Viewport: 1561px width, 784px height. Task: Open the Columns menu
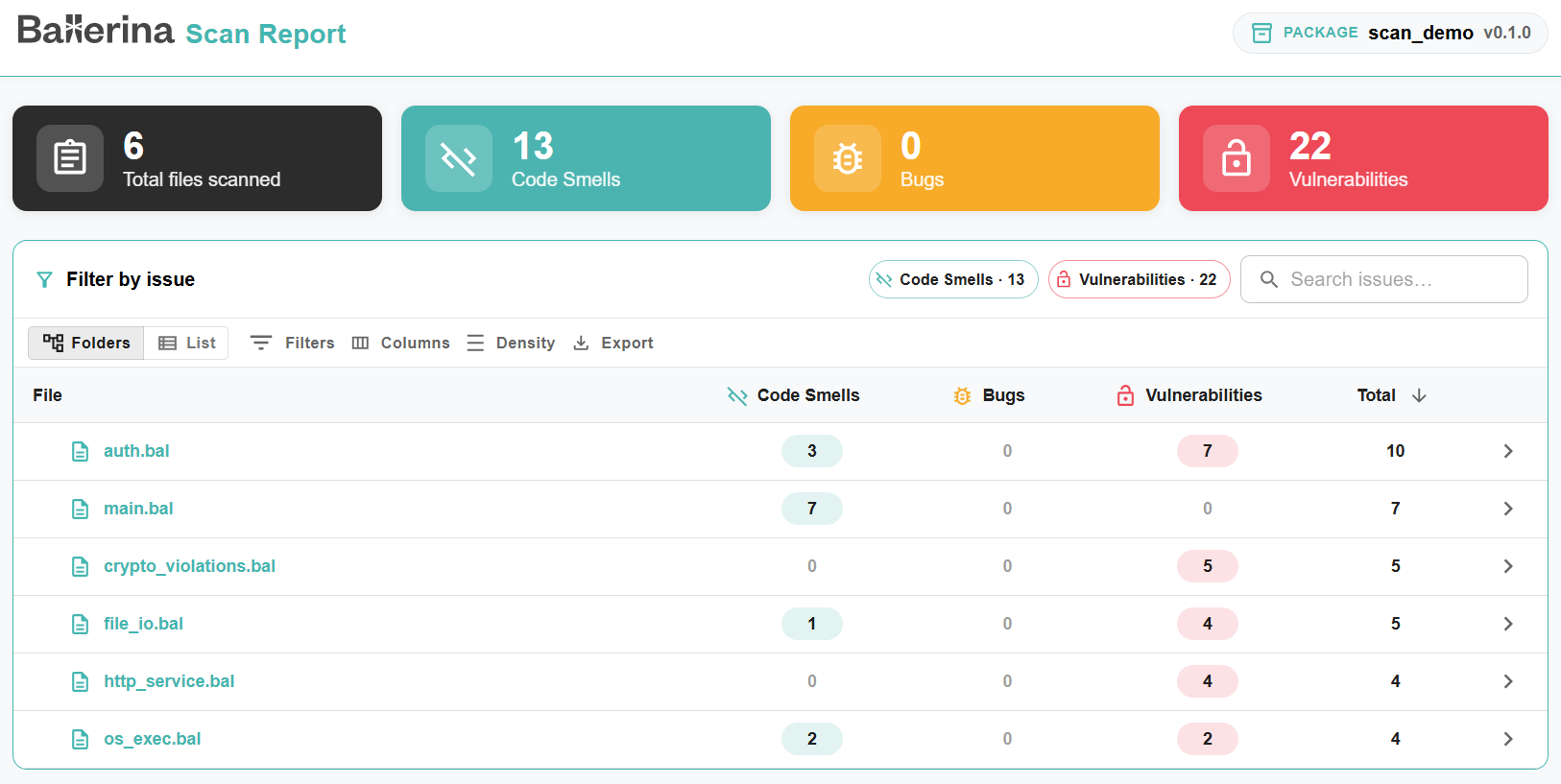(x=400, y=343)
